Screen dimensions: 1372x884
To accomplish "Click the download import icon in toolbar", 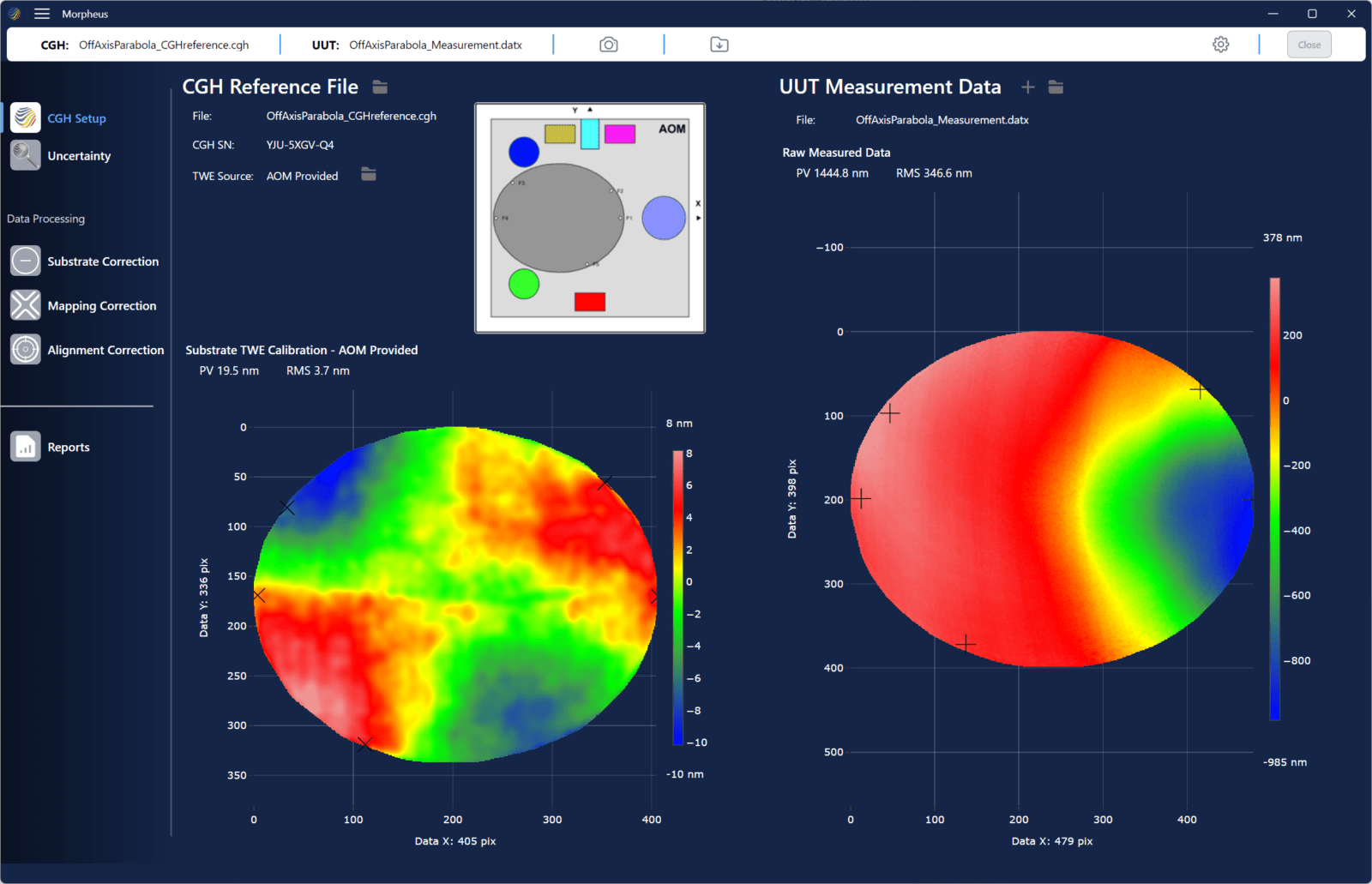I will tap(719, 45).
